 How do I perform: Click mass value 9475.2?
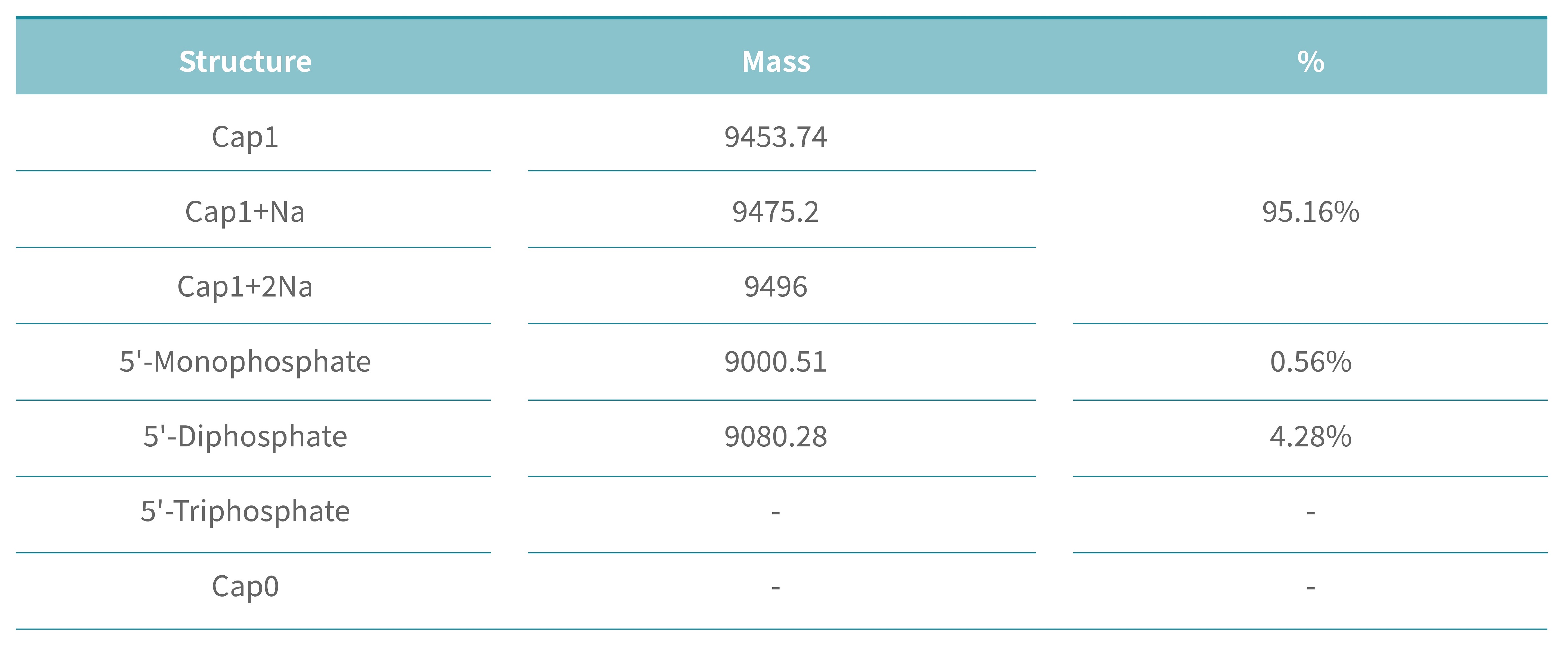(776, 212)
